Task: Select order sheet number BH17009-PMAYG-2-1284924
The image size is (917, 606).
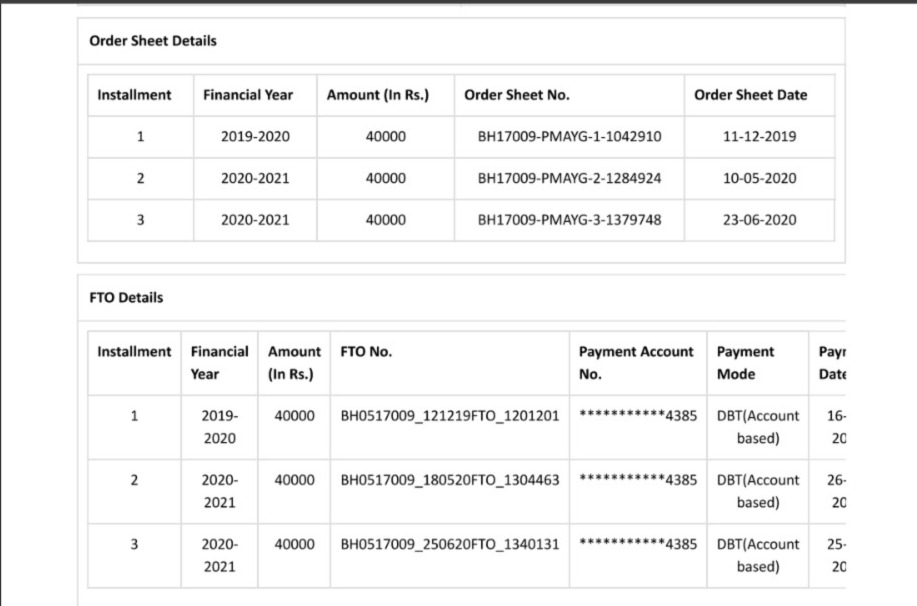Action: tap(569, 178)
